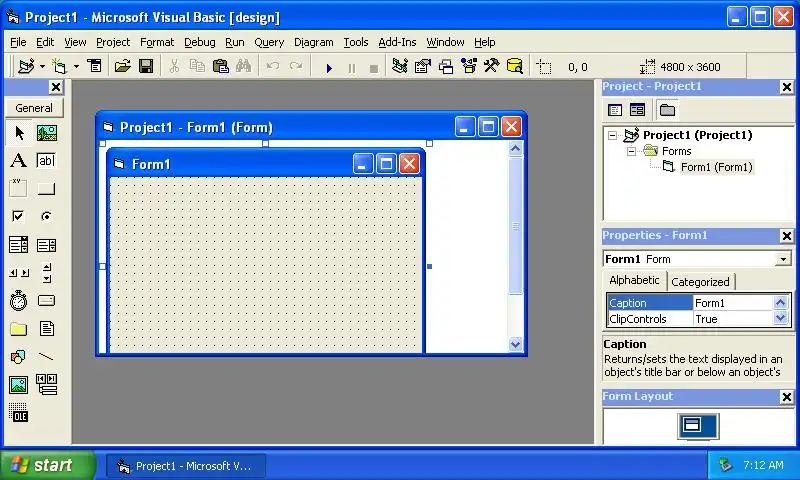Click the Add Standard EXE Project toolbar icon
The height and width of the screenshot is (480, 800).
26,66
